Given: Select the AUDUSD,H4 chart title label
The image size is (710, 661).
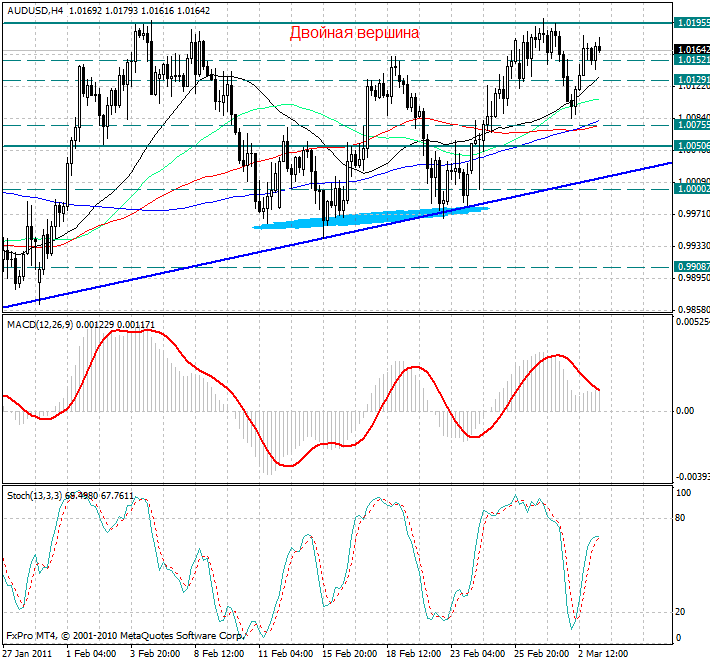Looking at the screenshot, I should [x=36, y=11].
